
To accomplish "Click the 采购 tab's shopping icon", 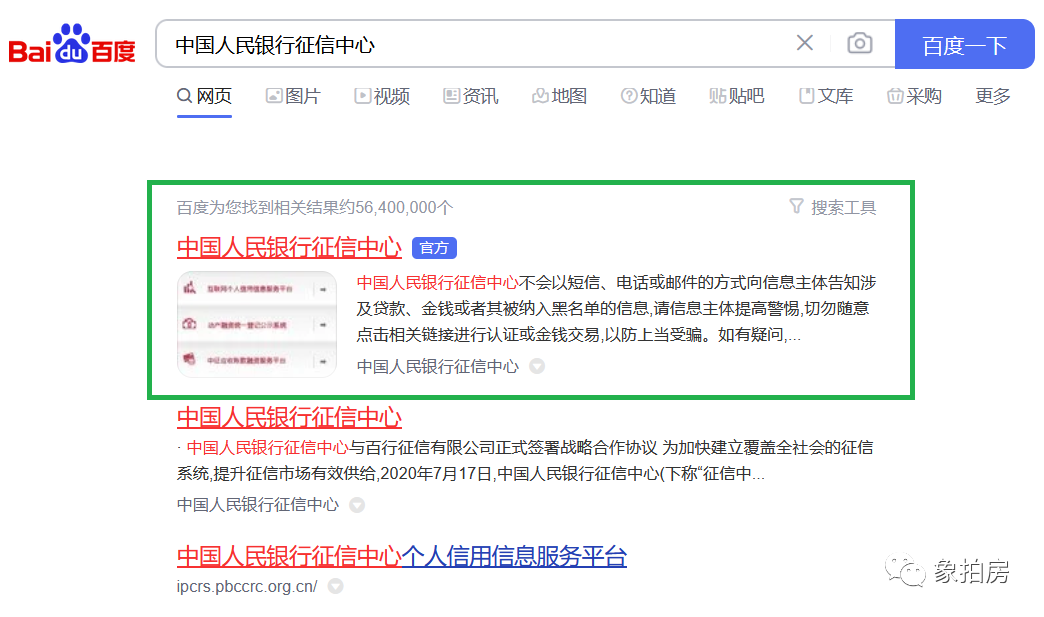I will coord(895,96).
